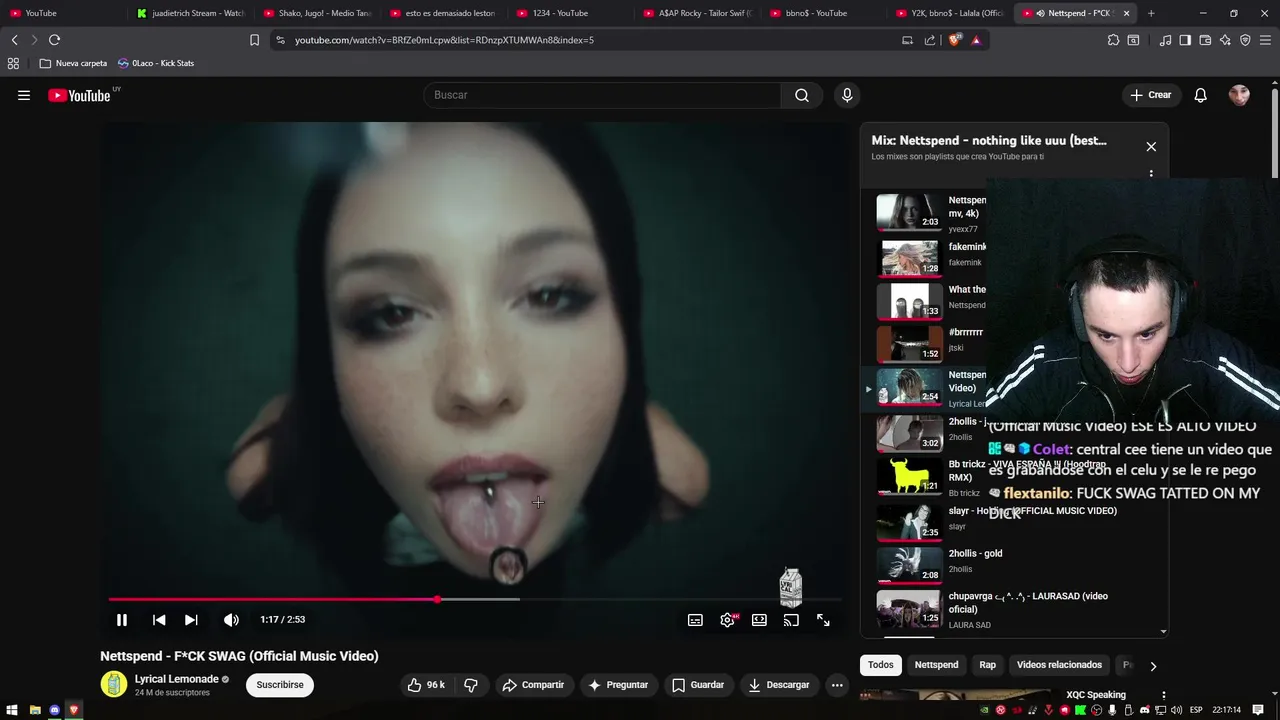Cast video with the screen cast icon

click(x=791, y=620)
